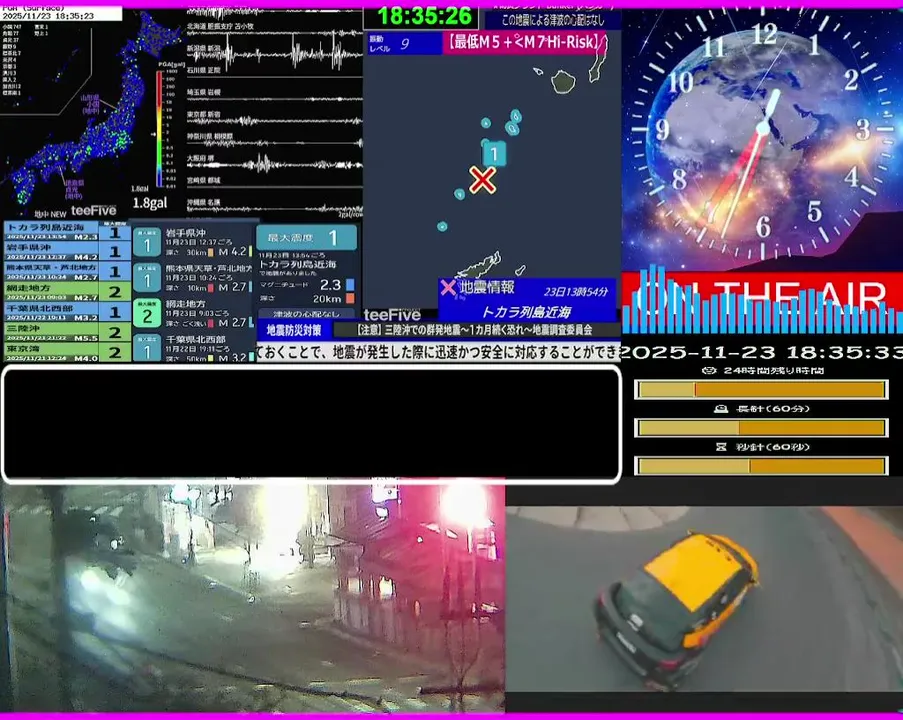Click the icon beside 長針(60分) label

(720, 408)
